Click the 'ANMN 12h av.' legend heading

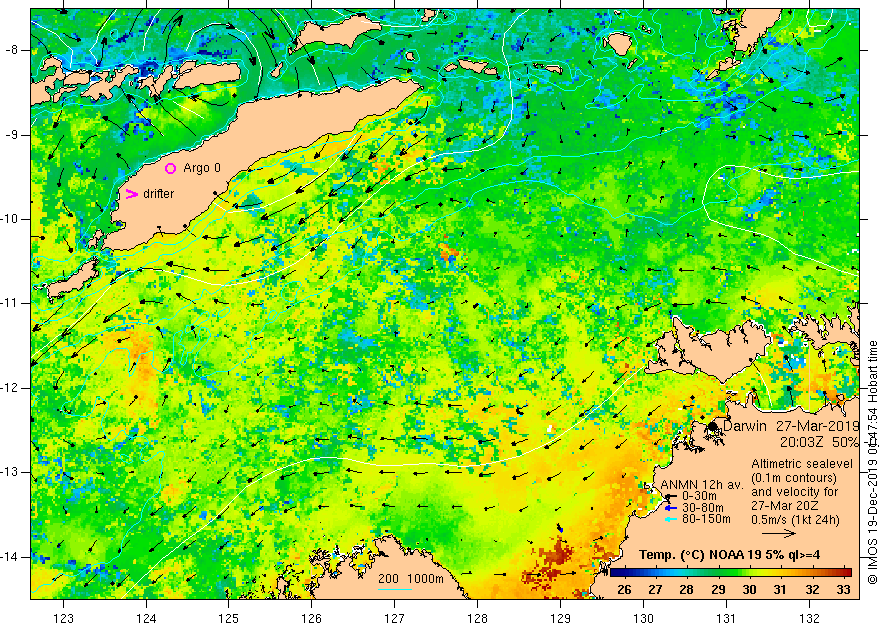pyautogui.click(x=702, y=485)
